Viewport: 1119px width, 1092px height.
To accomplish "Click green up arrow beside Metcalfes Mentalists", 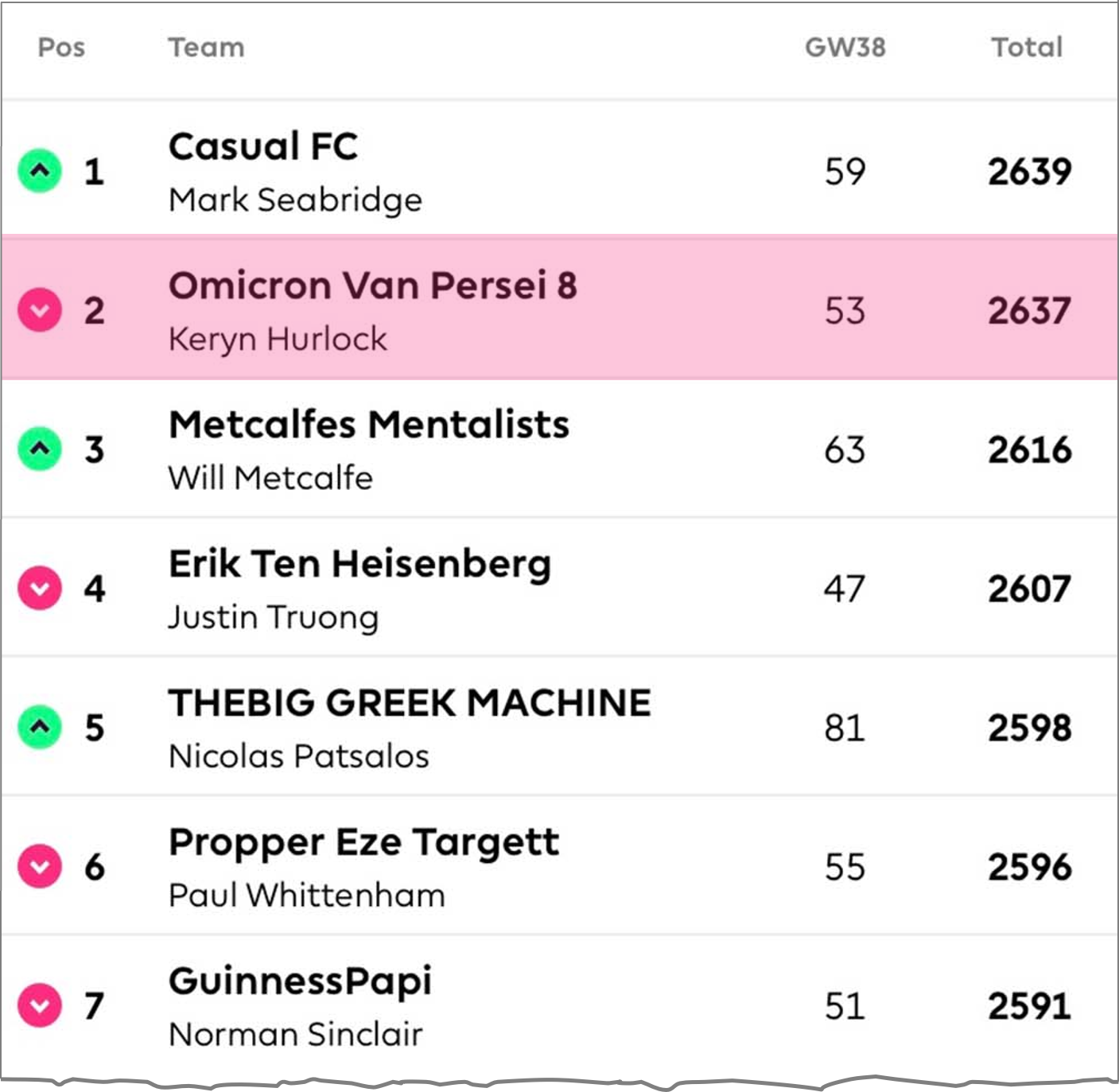I will point(40,449).
